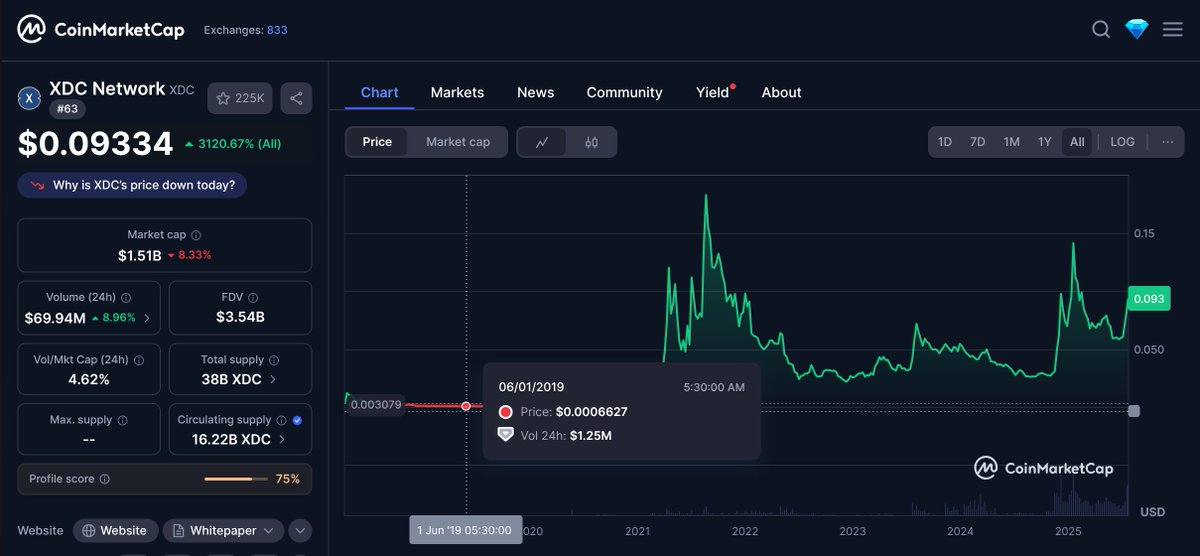Toggle LOG scale on chart
The width and height of the screenshot is (1200, 556).
(1123, 142)
